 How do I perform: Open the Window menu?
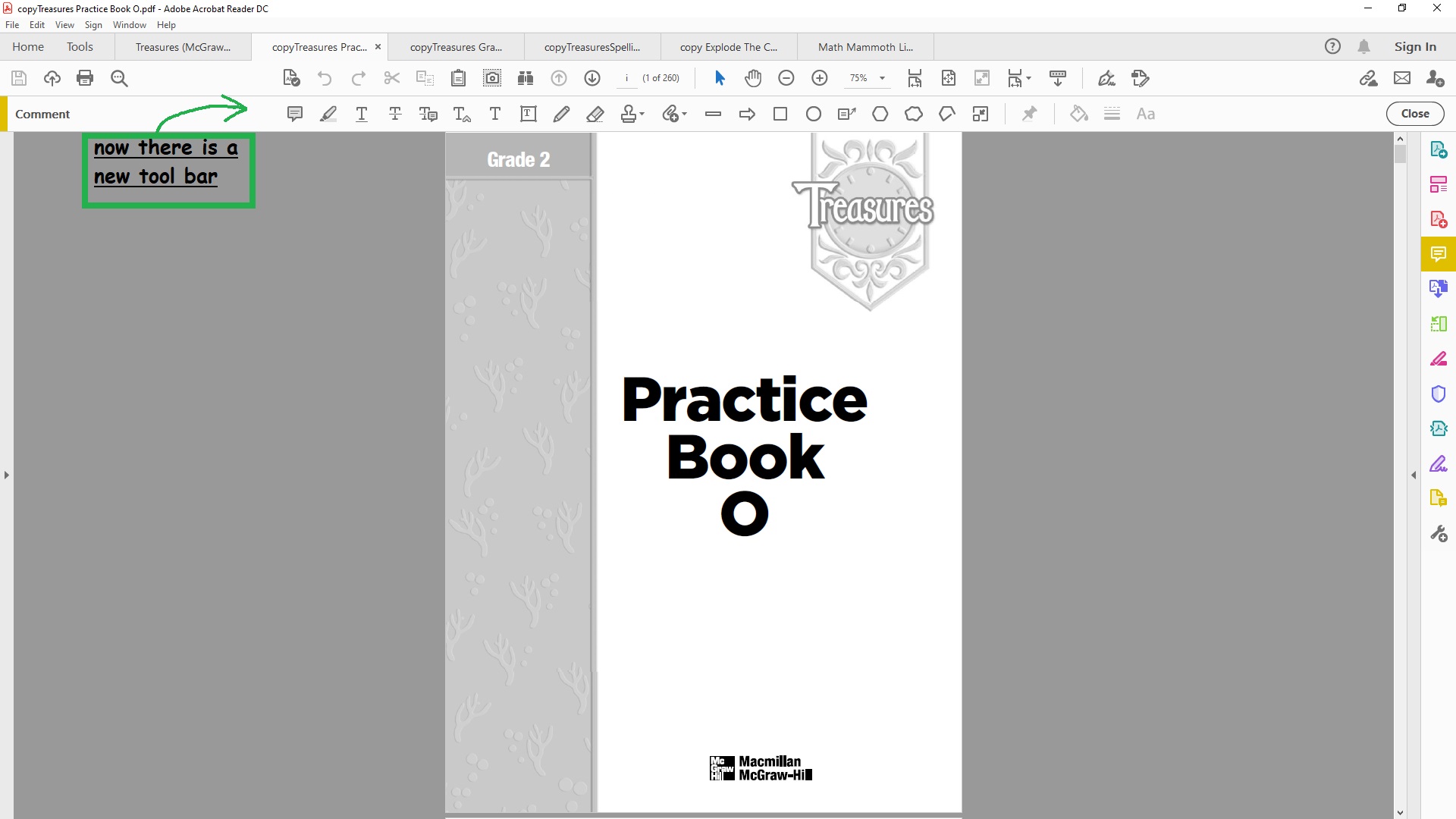(129, 25)
